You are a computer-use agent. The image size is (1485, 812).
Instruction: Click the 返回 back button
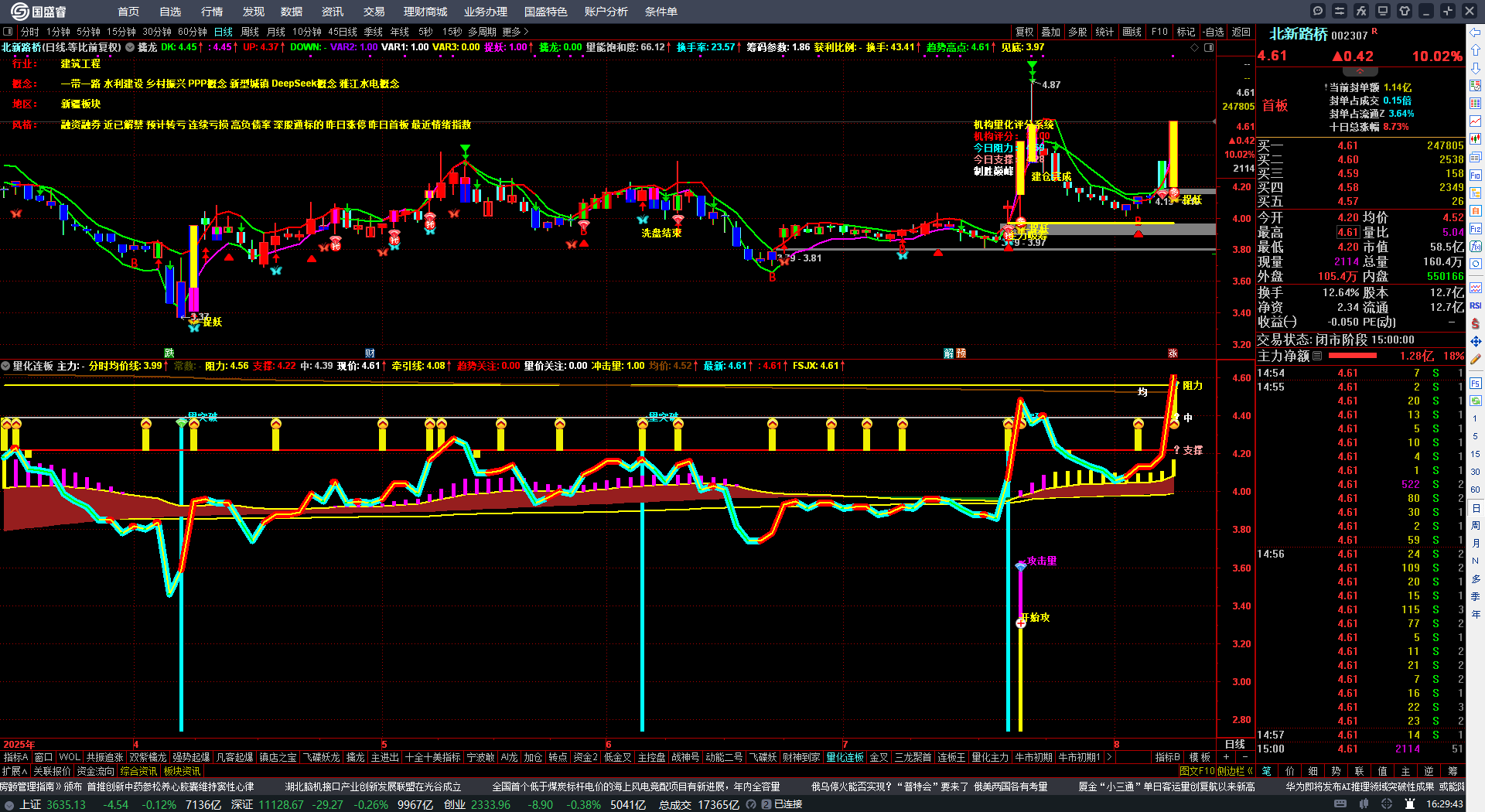[1241, 32]
